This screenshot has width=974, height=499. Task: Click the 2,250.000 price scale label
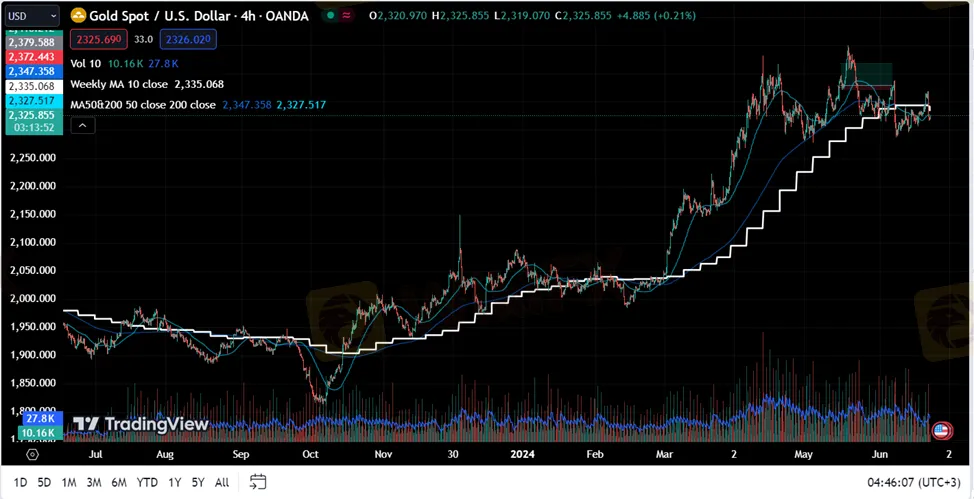click(x=34, y=158)
